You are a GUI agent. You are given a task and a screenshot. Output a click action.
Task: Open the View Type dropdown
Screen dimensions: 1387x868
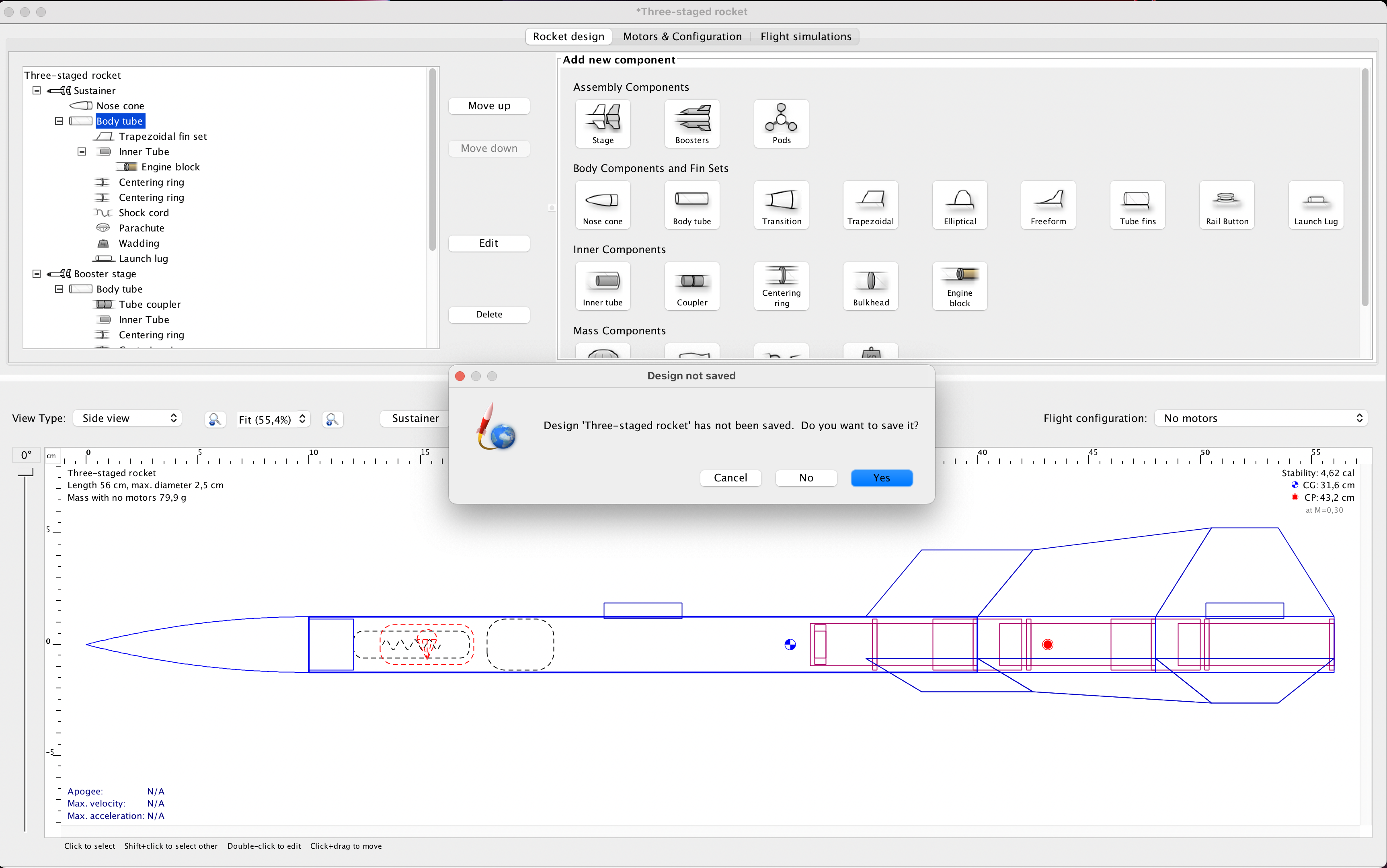tap(127, 418)
